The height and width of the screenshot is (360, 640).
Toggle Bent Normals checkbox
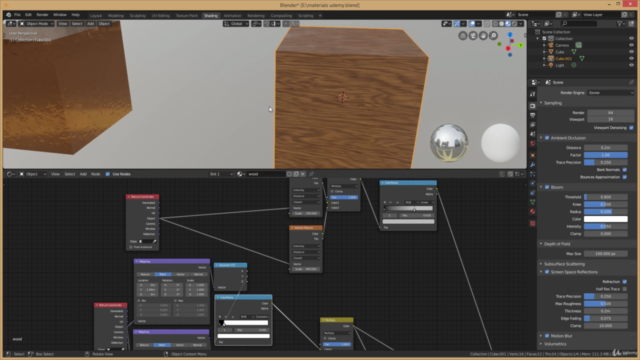pyautogui.click(x=625, y=170)
